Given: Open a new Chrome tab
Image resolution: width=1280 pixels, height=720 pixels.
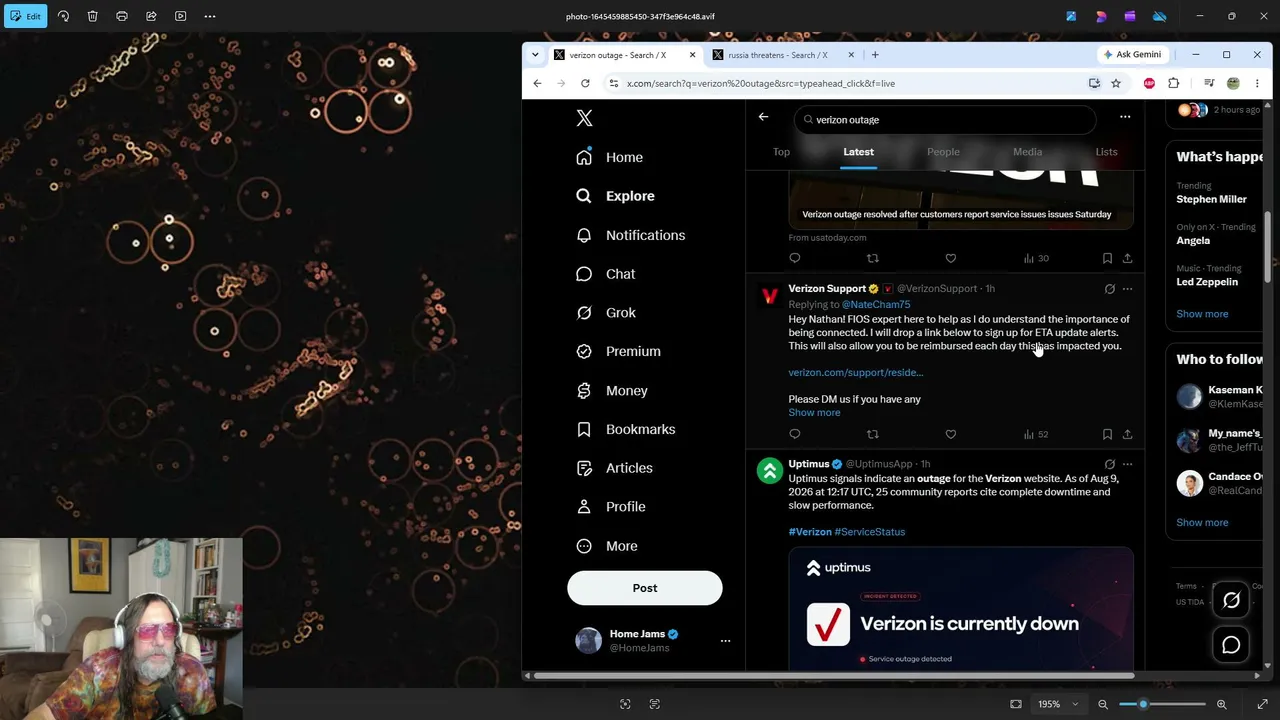Looking at the screenshot, I should pyautogui.click(x=875, y=55).
